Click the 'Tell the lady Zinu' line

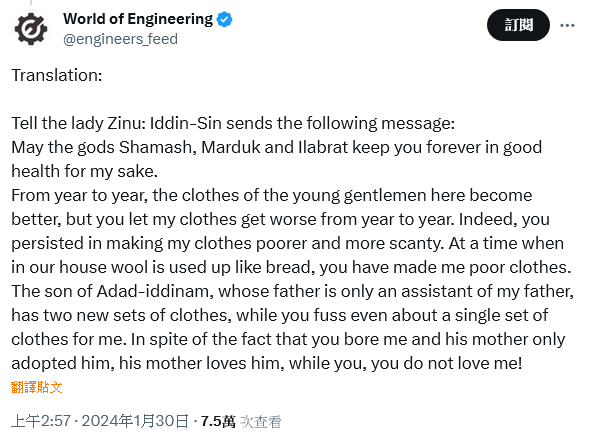pyautogui.click(x=233, y=123)
